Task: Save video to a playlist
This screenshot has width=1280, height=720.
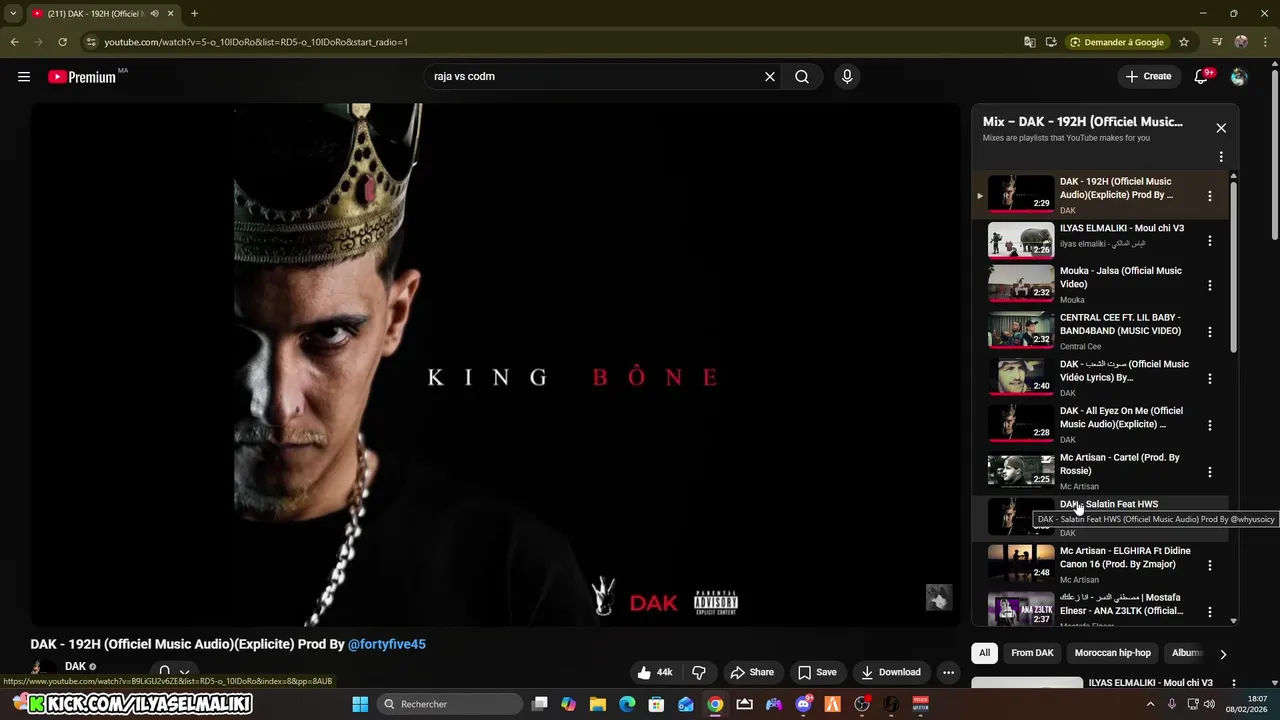Action: point(817,672)
